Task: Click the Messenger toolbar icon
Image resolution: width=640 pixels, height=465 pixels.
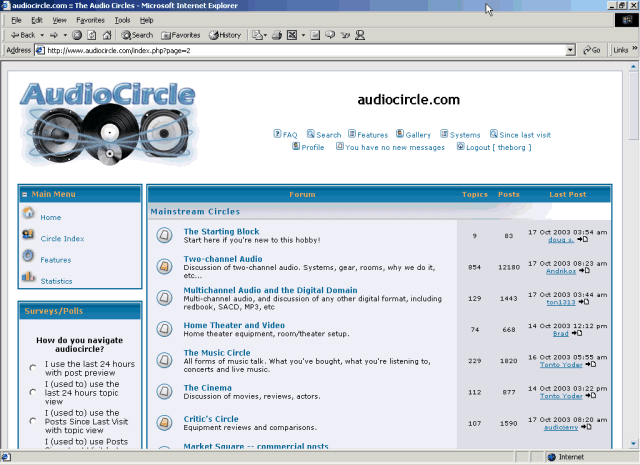Action: pyautogui.click(x=360, y=35)
